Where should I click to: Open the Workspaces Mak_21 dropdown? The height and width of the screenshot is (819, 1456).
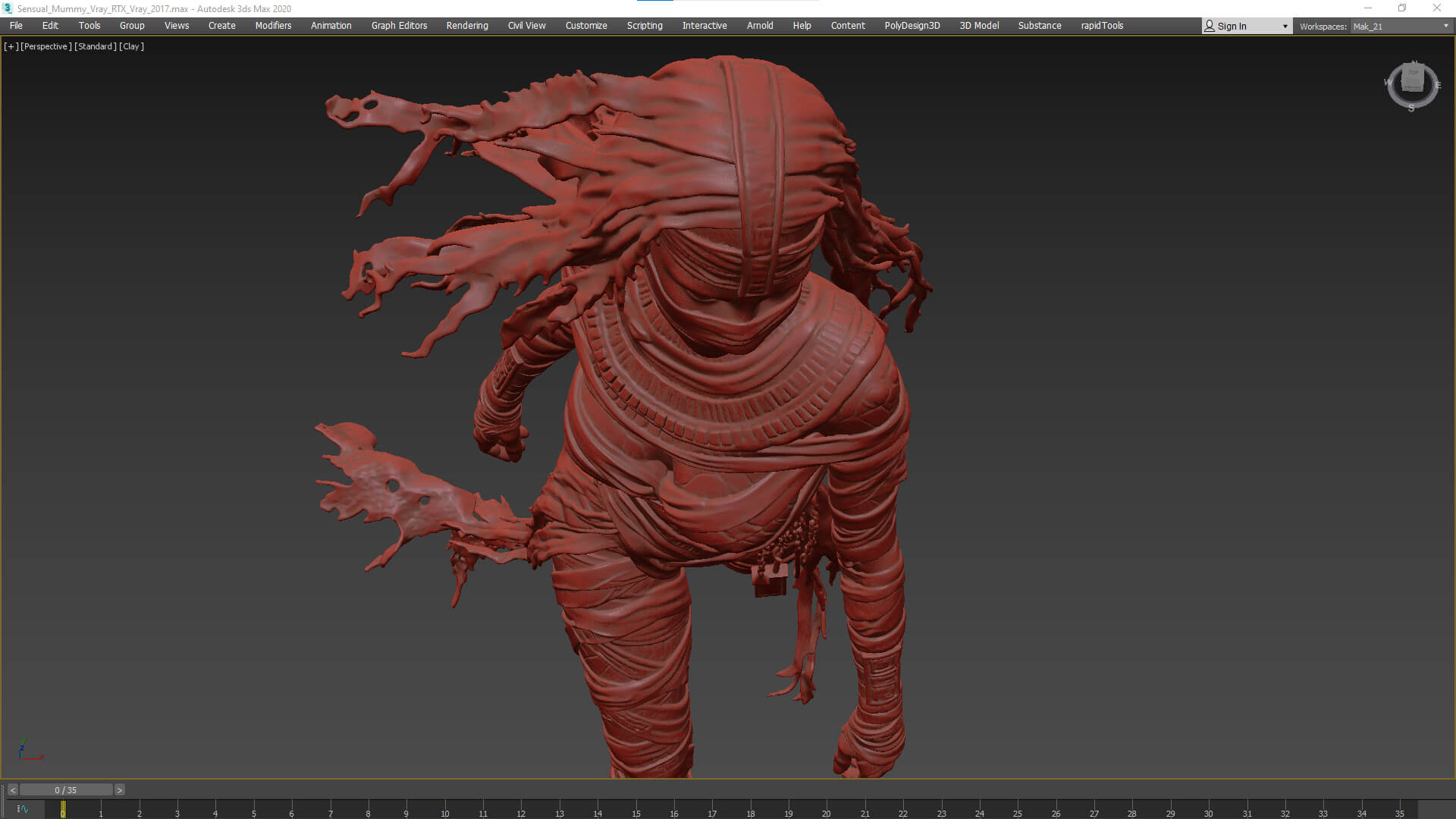pos(1401,27)
